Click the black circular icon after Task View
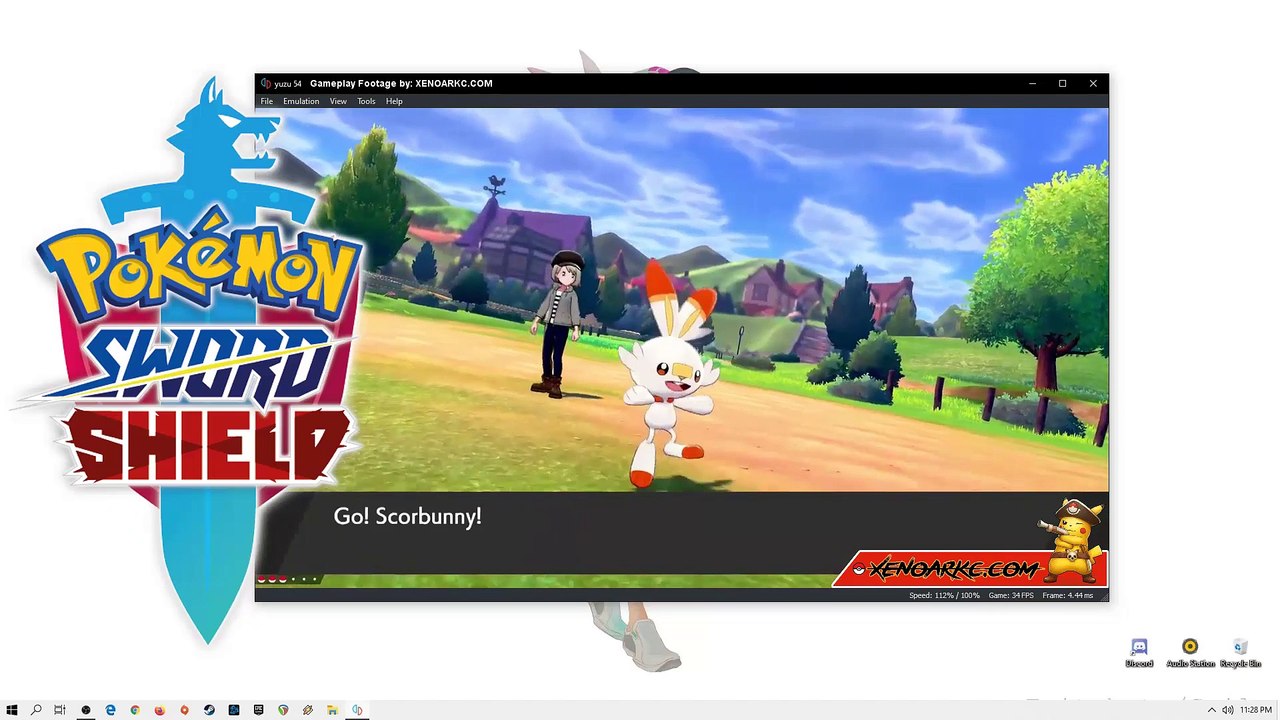1280x720 pixels. pos(85,710)
